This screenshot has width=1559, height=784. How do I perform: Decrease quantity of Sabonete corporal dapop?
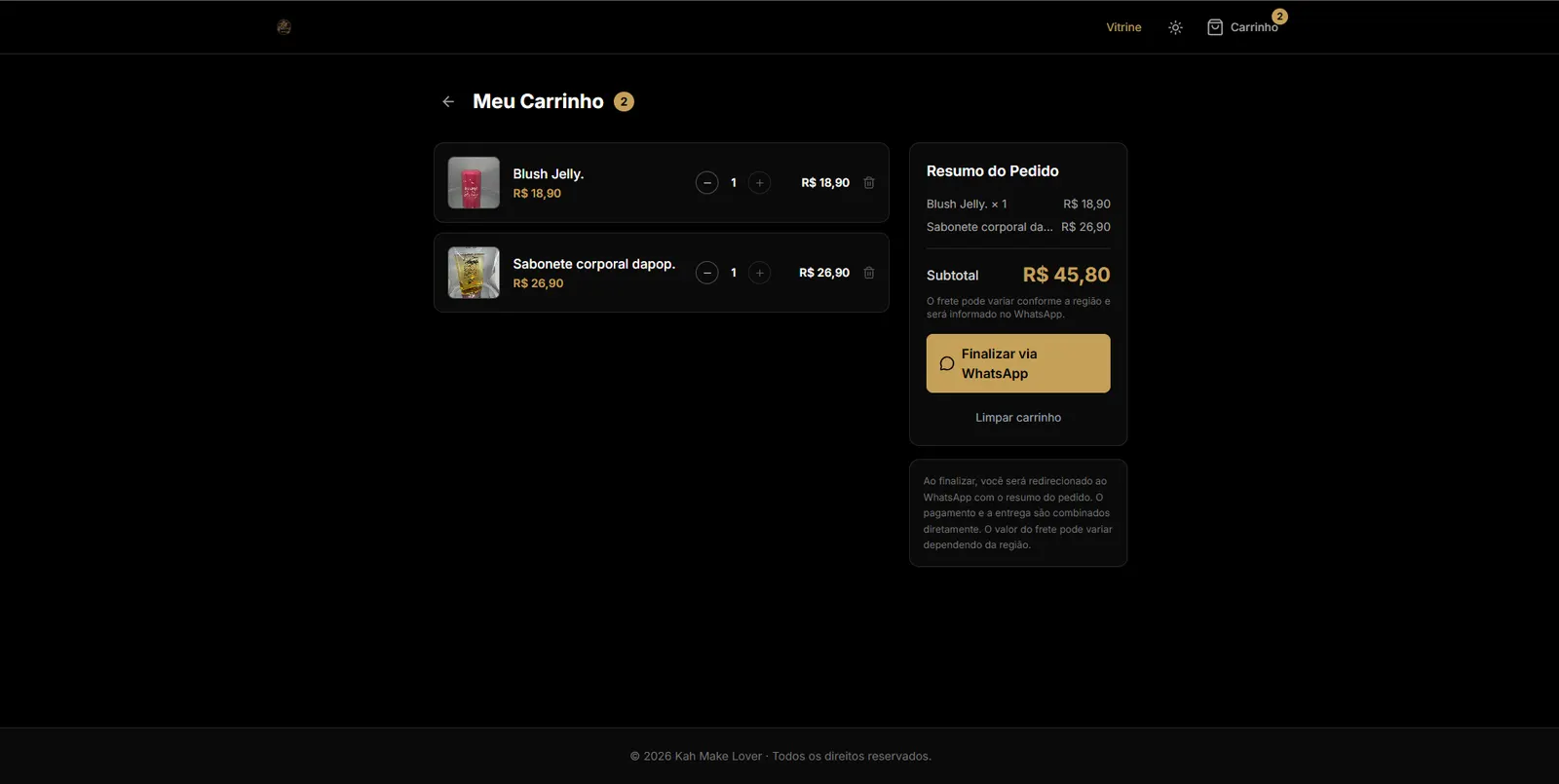[x=707, y=273]
